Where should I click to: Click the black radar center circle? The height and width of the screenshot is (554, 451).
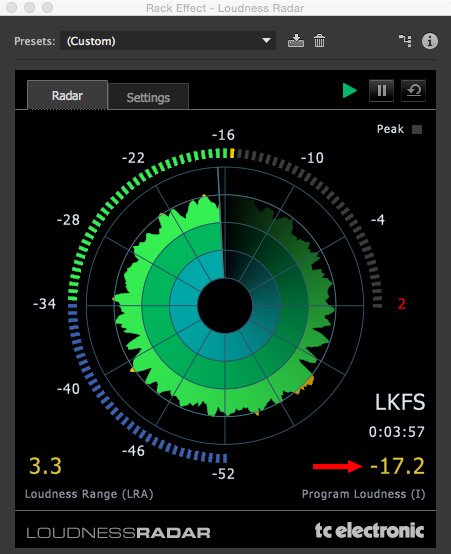click(225, 306)
